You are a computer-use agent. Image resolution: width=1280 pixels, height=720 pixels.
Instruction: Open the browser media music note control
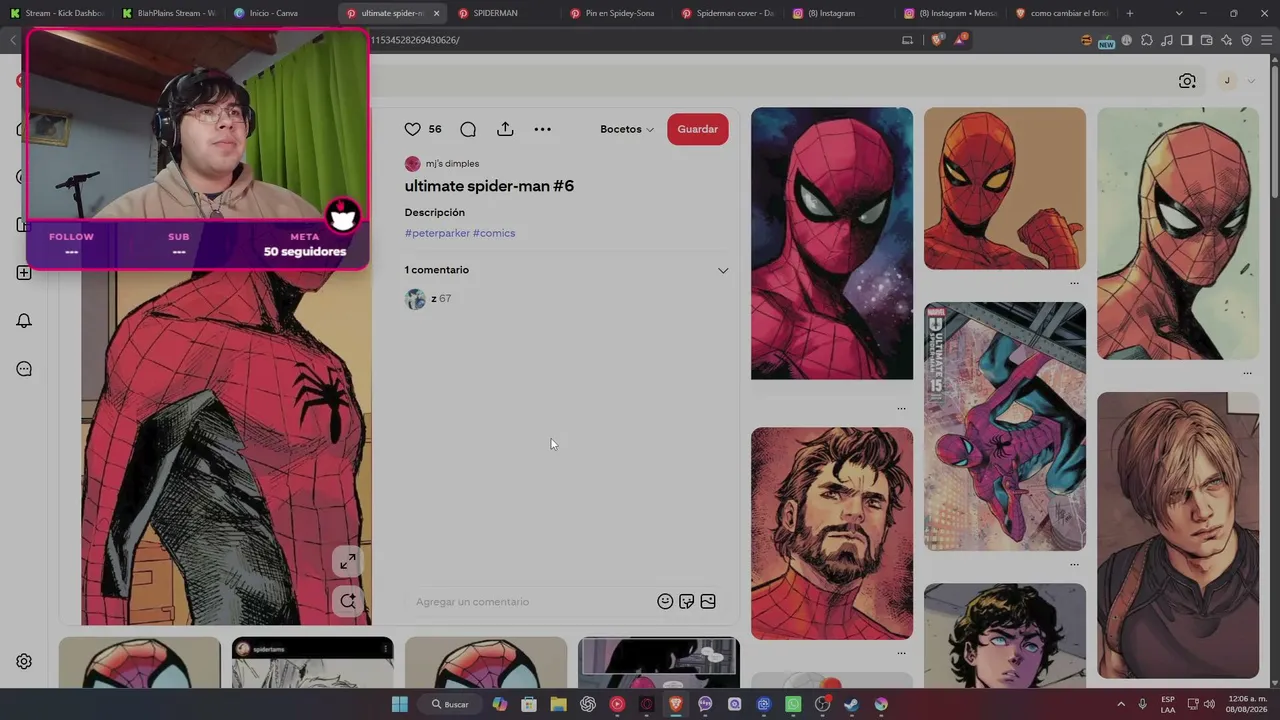click(1167, 40)
